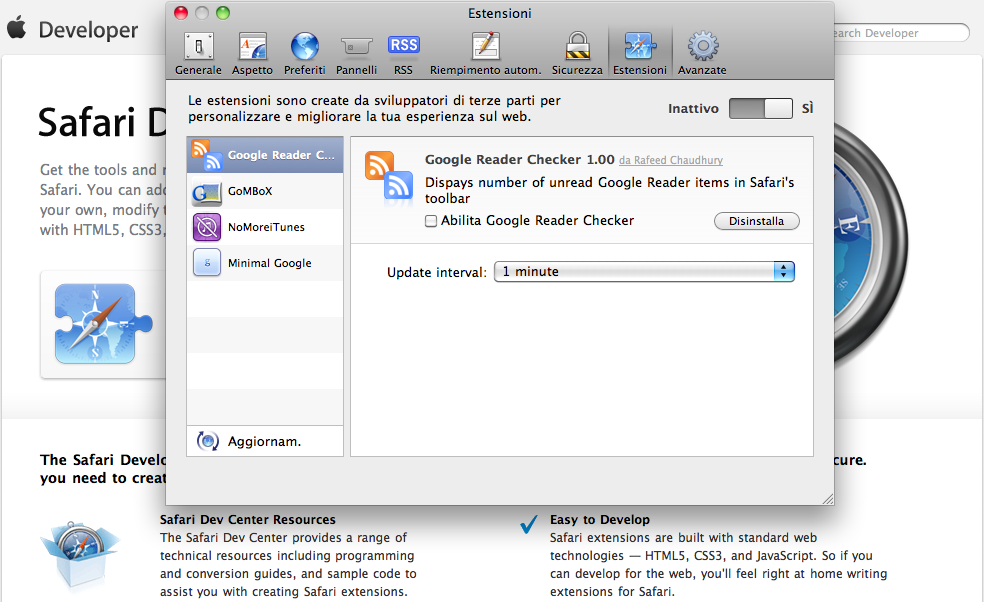
Task: Click the large Google Reader Checker detail icon
Action: (389, 175)
